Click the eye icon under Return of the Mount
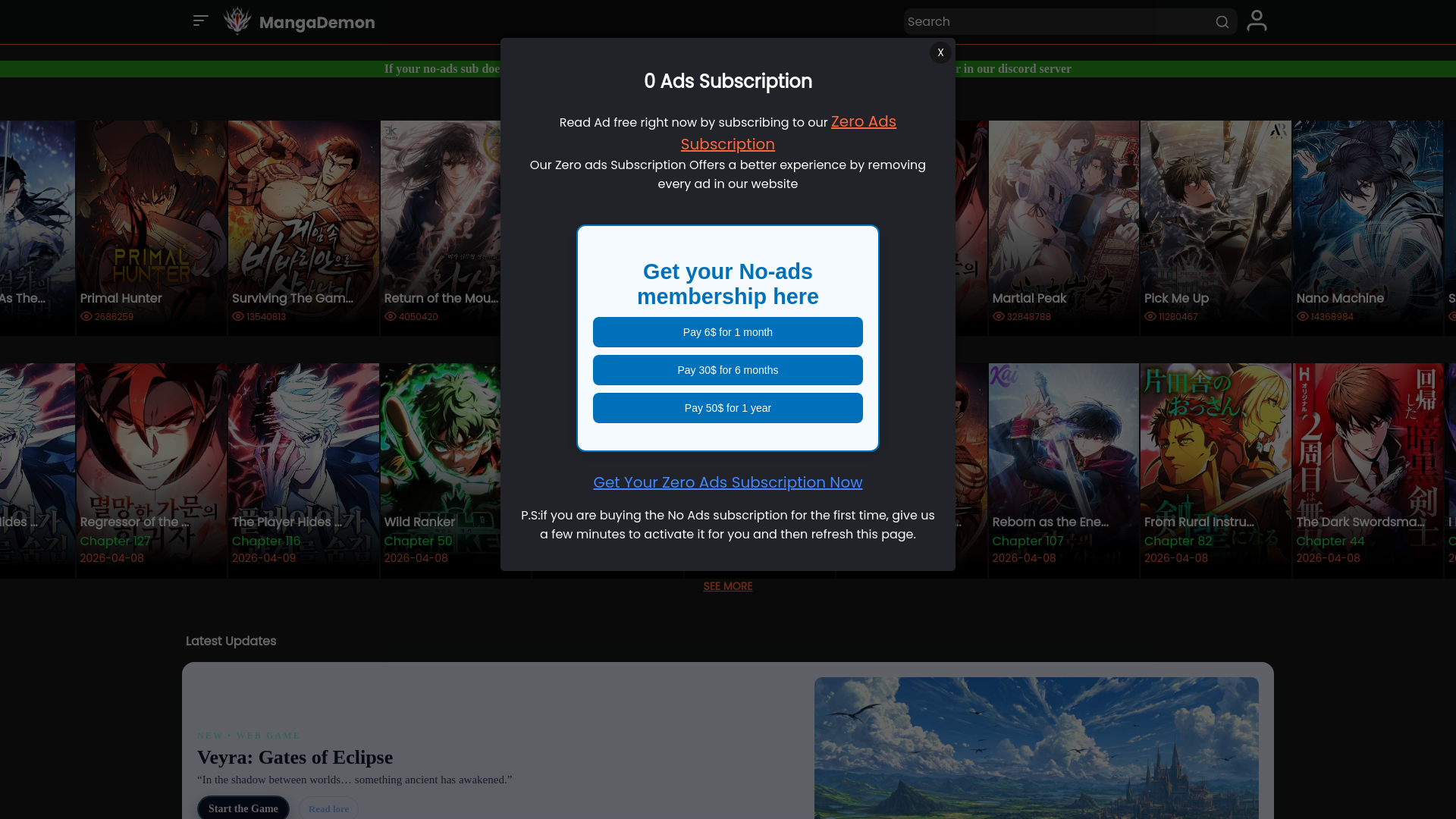The image size is (1456, 819). [x=391, y=316]
